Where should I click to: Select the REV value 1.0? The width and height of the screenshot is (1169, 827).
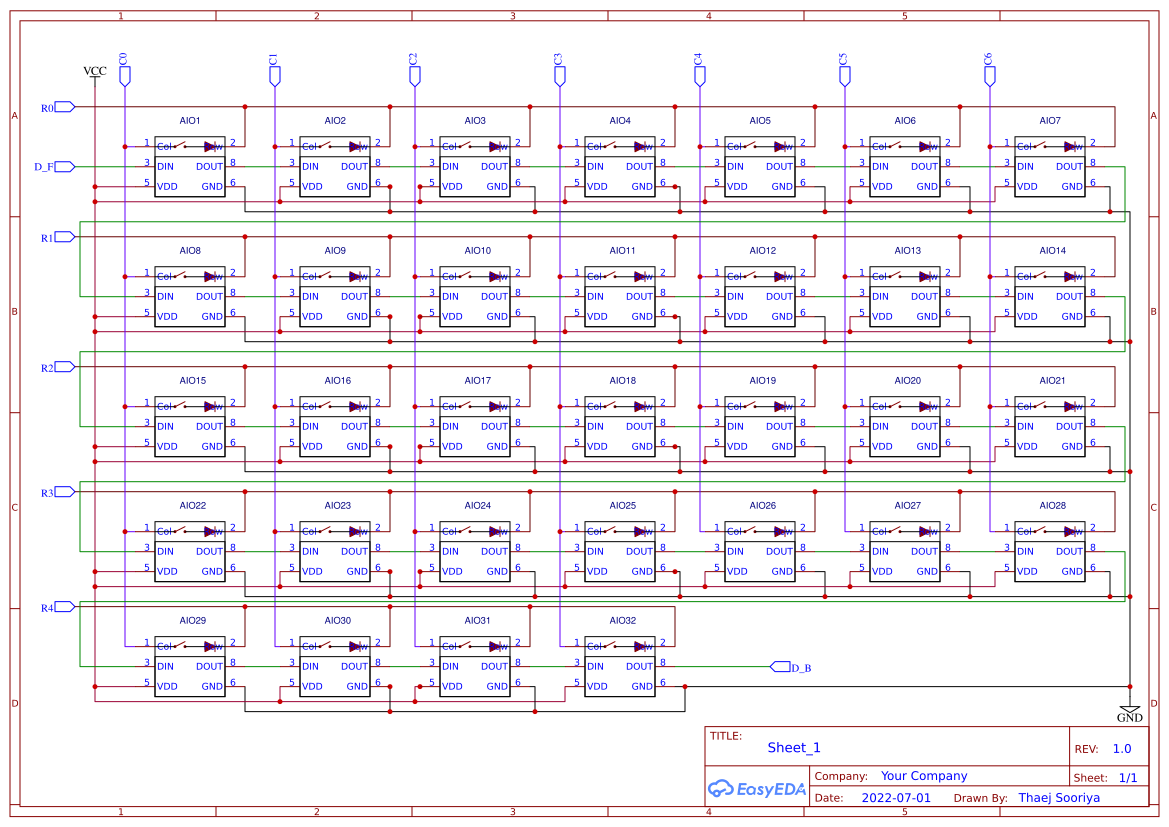[x=1121, y=748]
